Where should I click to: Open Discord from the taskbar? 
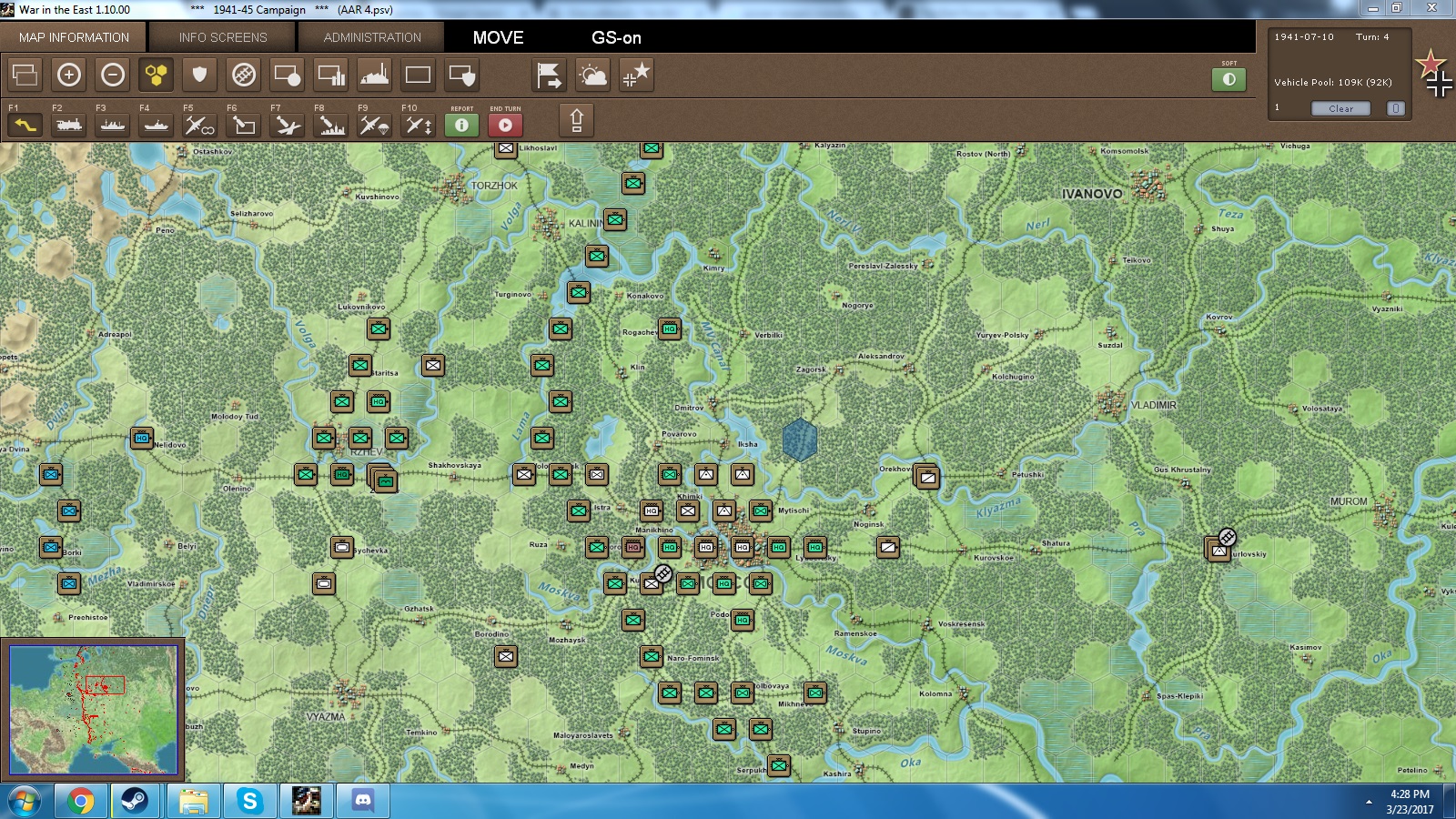363,802
